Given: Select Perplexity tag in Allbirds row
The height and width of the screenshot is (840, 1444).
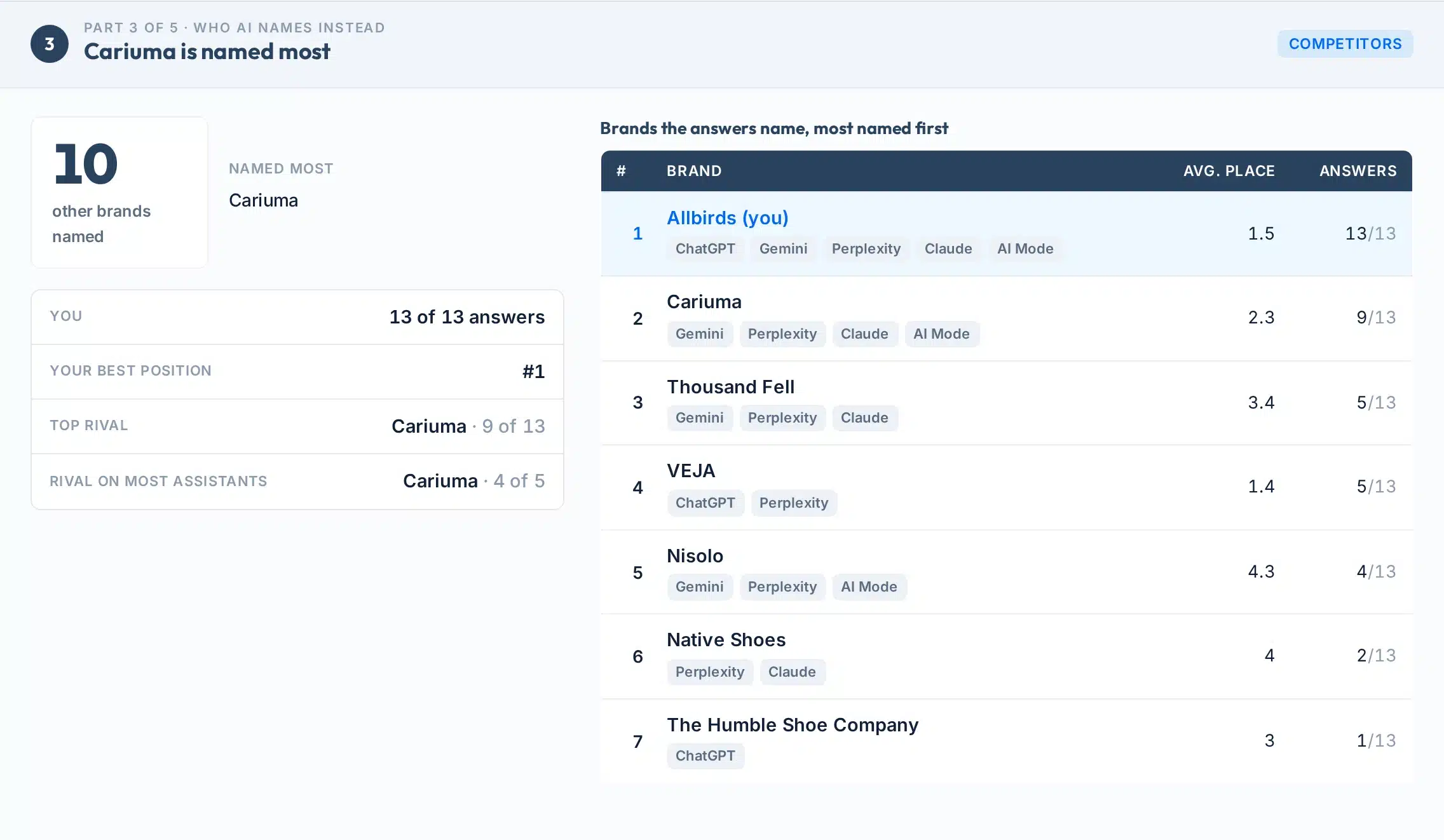Looking at the screenshot, I should 866,249.
